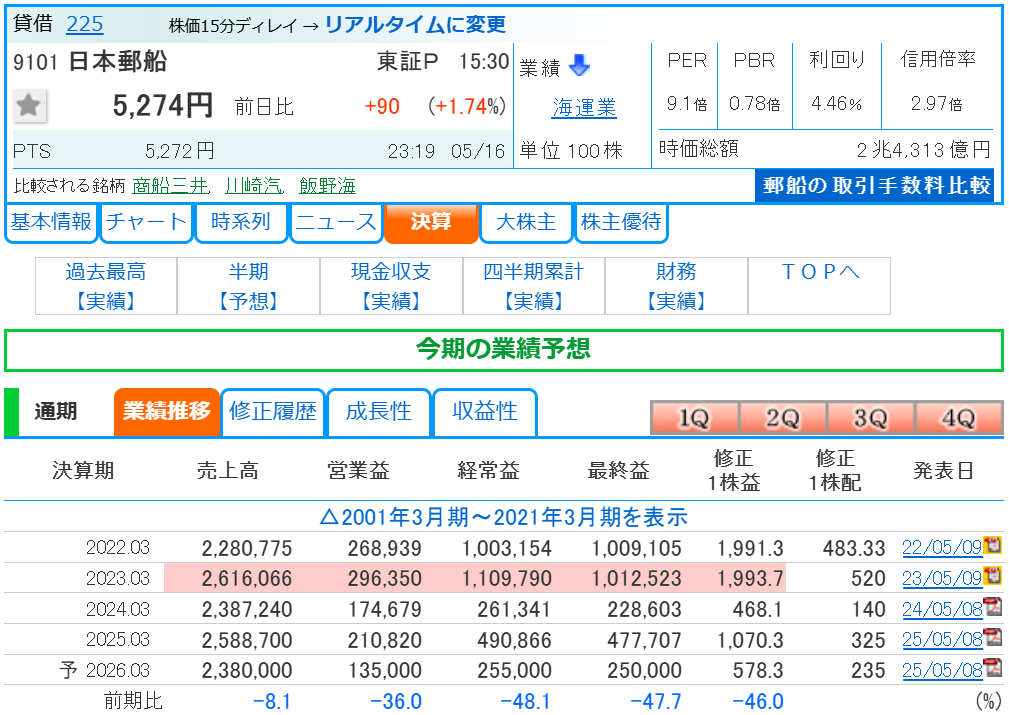Open the 基本情報 tab
This screenshot has width=1009, height=715.
(51, 223)
